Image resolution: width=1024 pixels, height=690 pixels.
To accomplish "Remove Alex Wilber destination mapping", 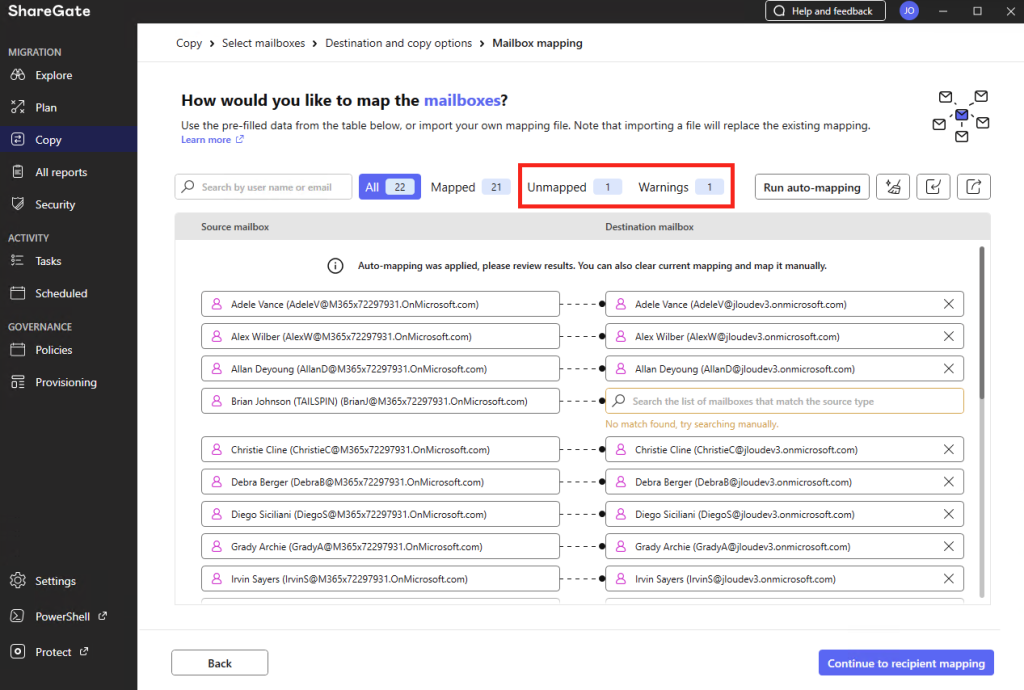I will [x=948, y=337].
